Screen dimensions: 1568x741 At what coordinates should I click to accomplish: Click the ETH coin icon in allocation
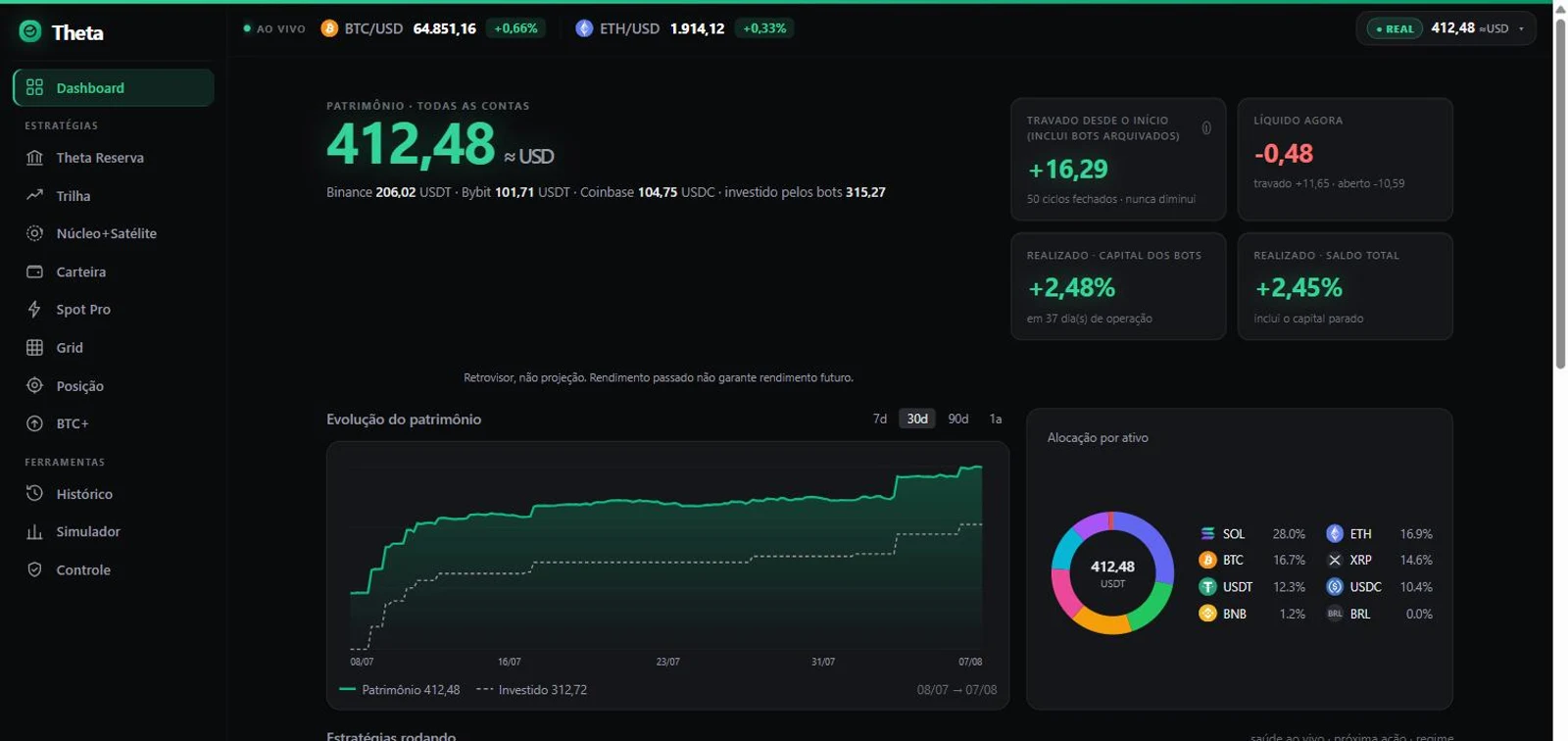[1335, 533]
